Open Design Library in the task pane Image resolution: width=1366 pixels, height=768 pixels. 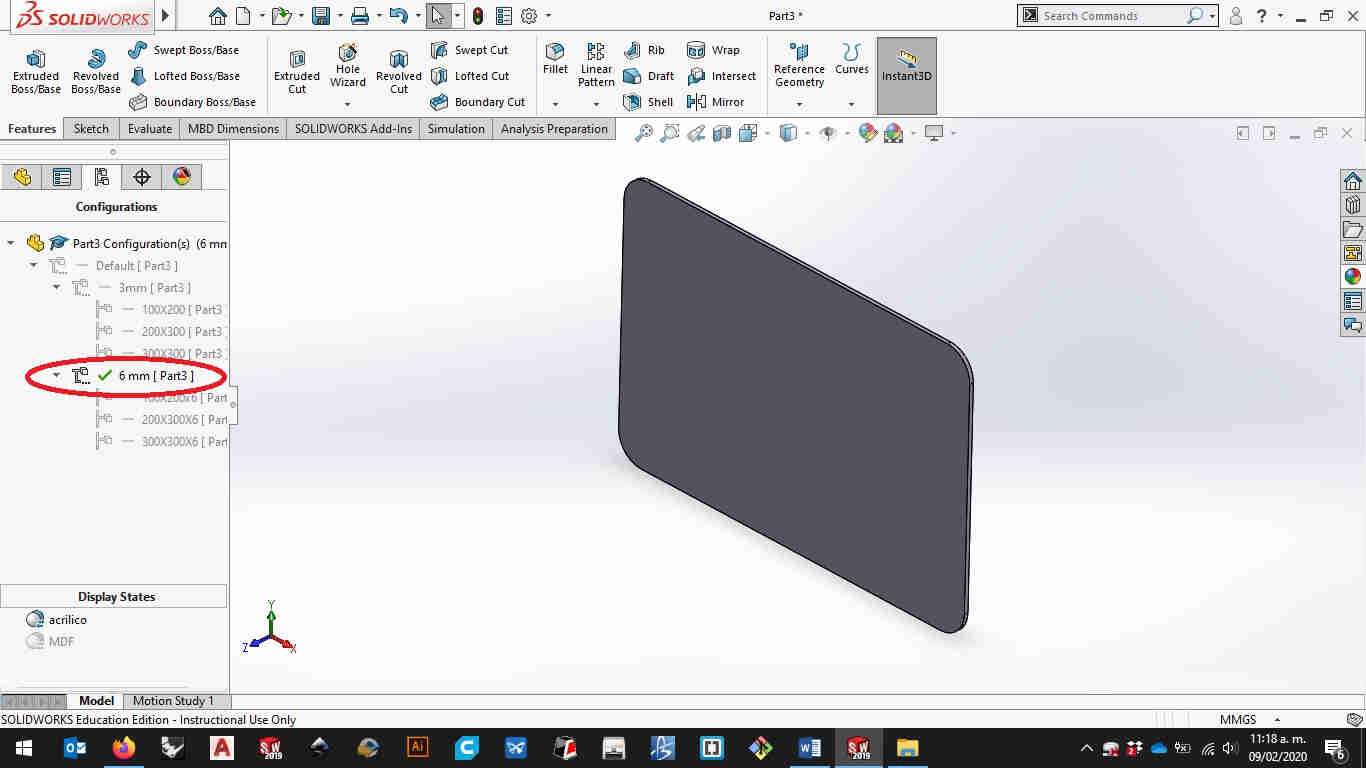pos(1353,205)
